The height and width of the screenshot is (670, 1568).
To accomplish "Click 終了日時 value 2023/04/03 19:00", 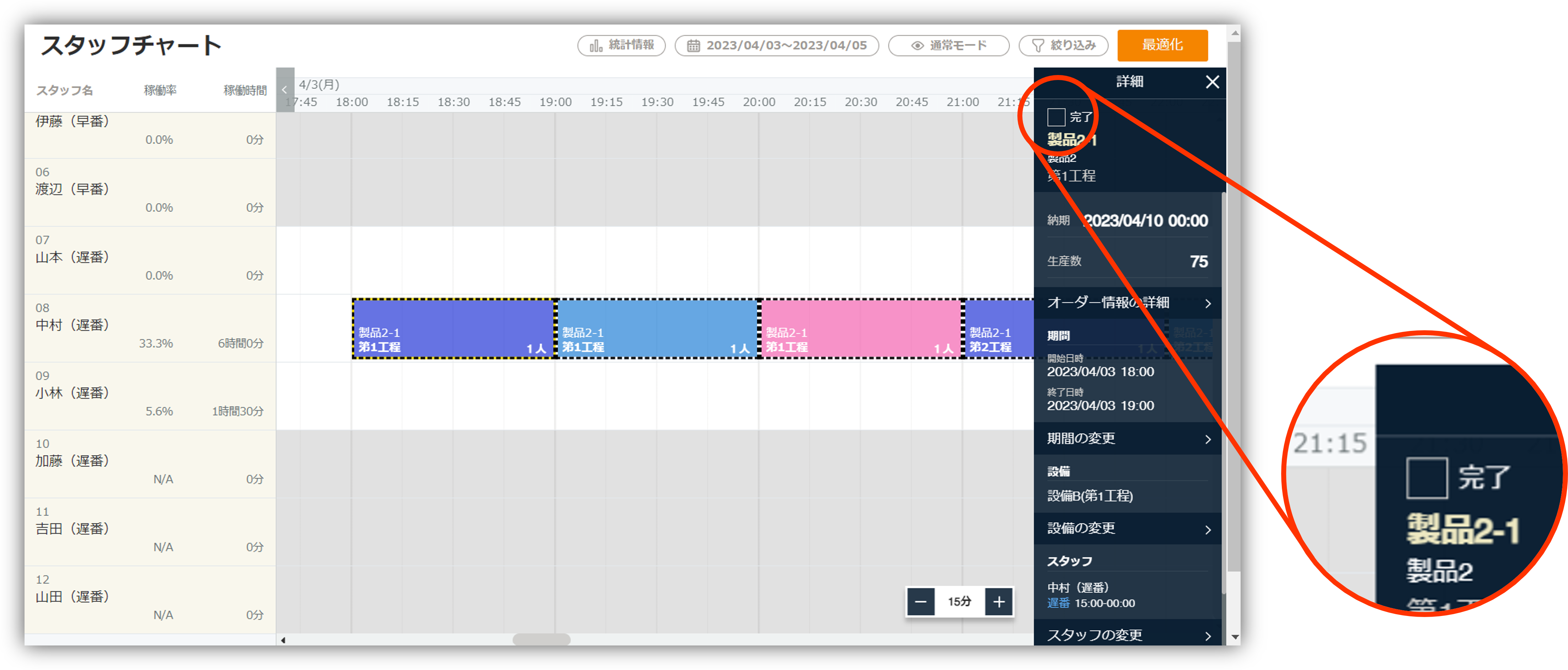I will coord(1100,405).
